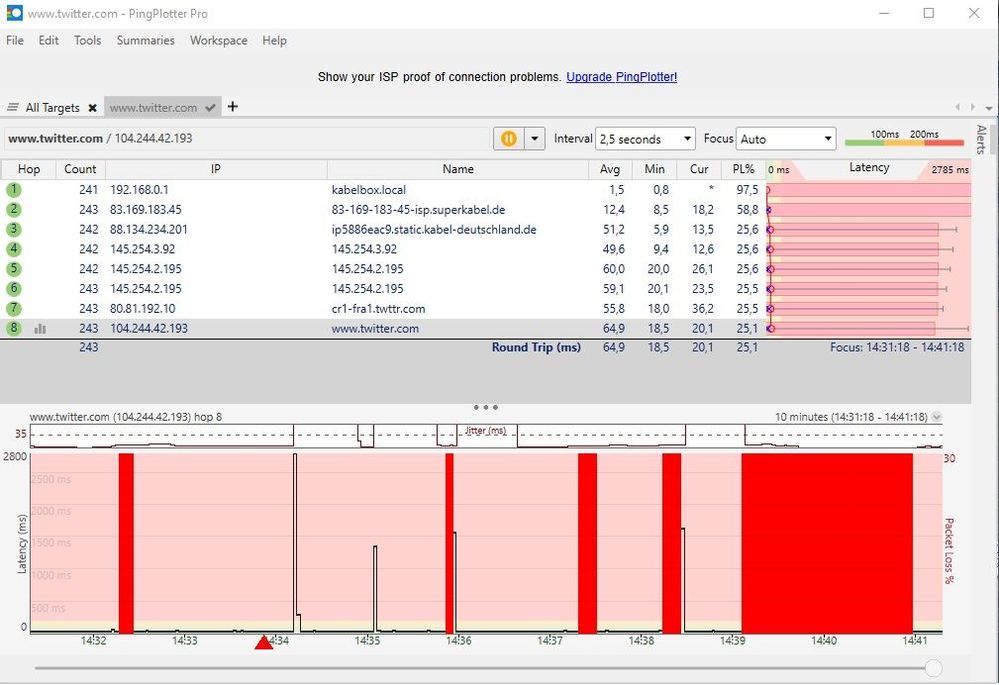The height and width of the screenshot is (685, 999).
Task: Open the Alerts side panel
Action: (x=981, y=140)
